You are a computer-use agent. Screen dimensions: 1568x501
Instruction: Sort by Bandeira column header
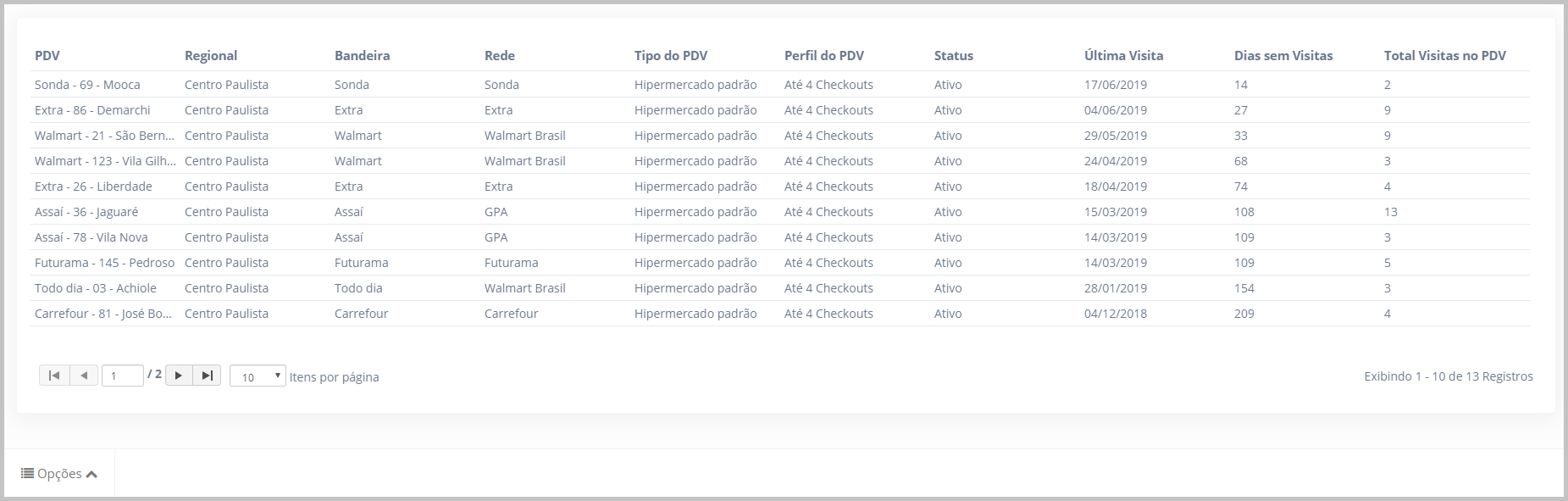pos(362,56)
